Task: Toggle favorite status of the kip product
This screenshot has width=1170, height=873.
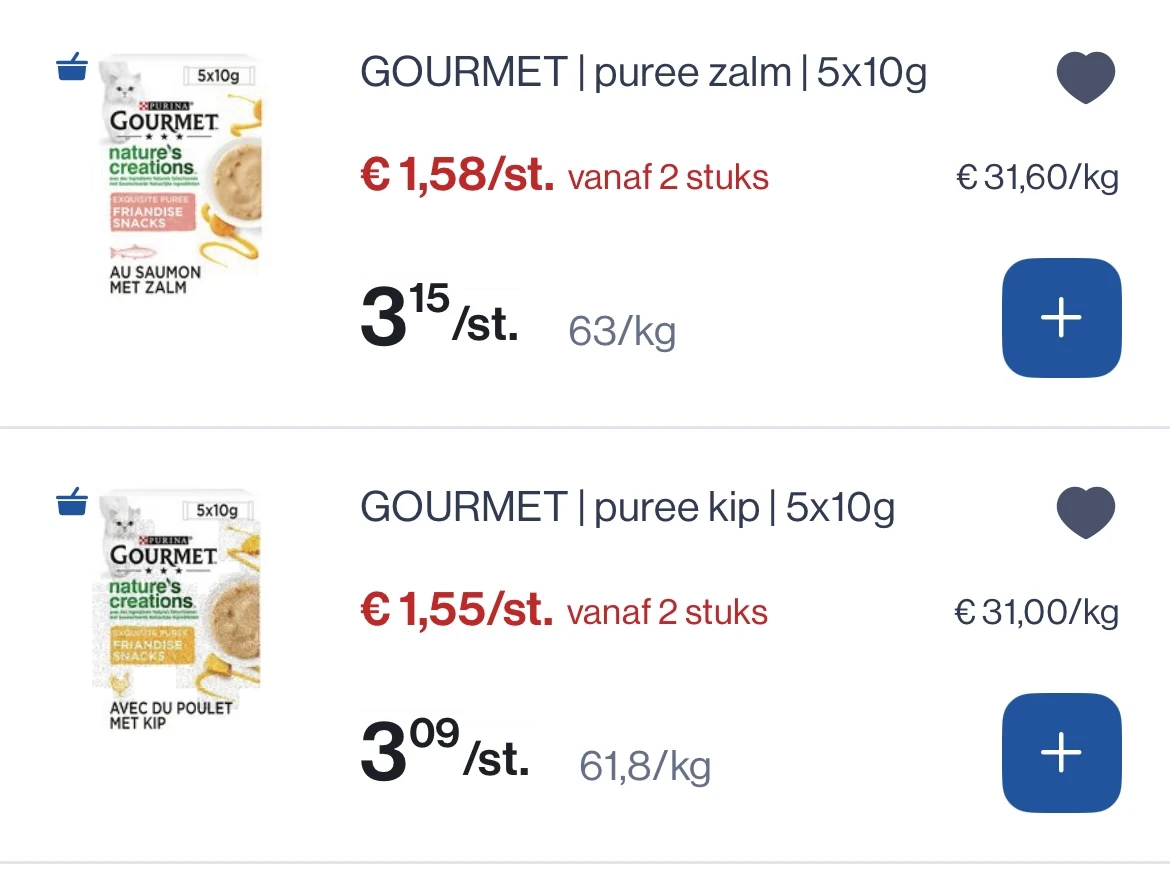Action: [x=1085, y=511]
